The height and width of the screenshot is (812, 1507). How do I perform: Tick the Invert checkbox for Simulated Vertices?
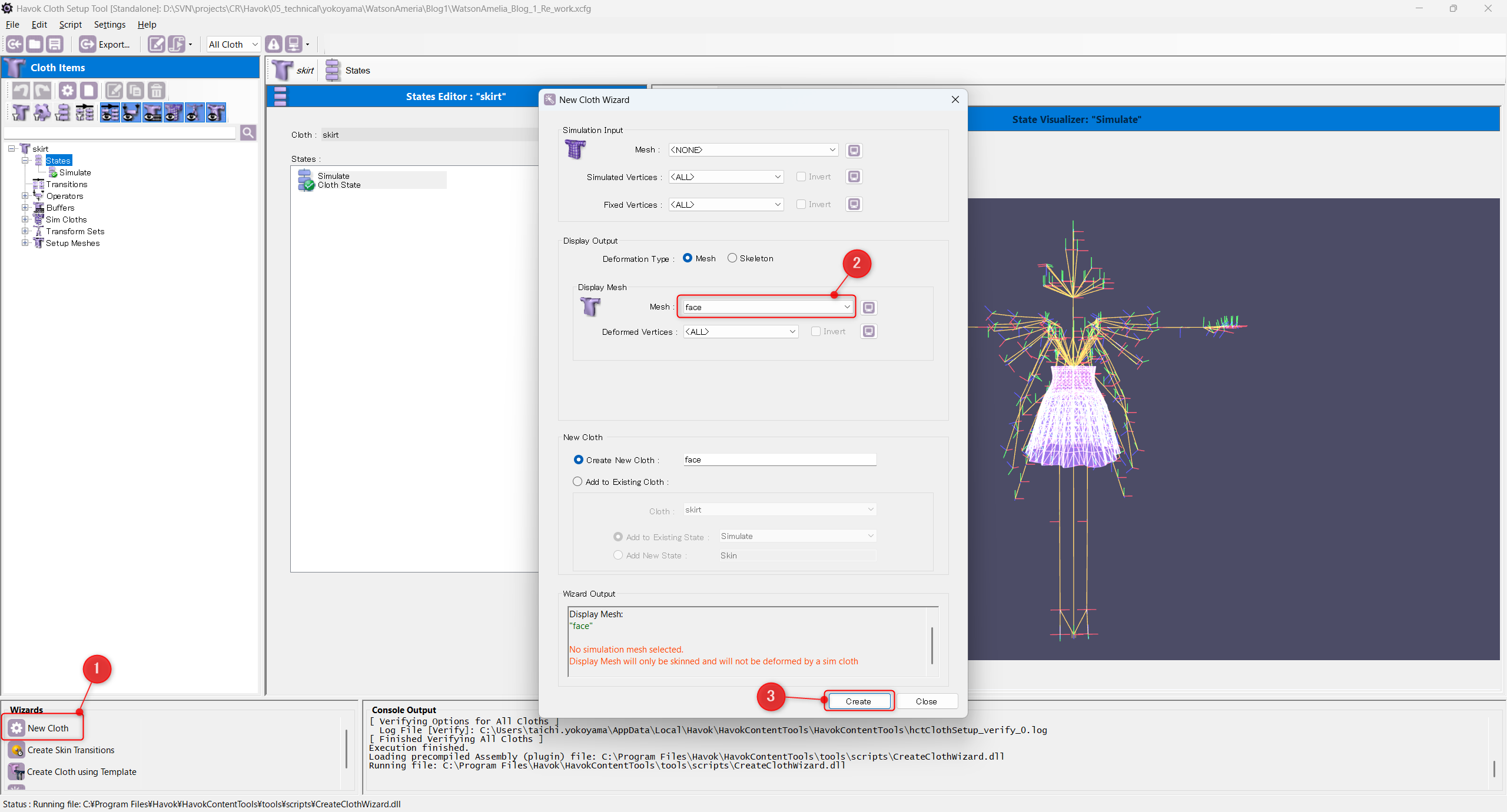pos(801,177)
